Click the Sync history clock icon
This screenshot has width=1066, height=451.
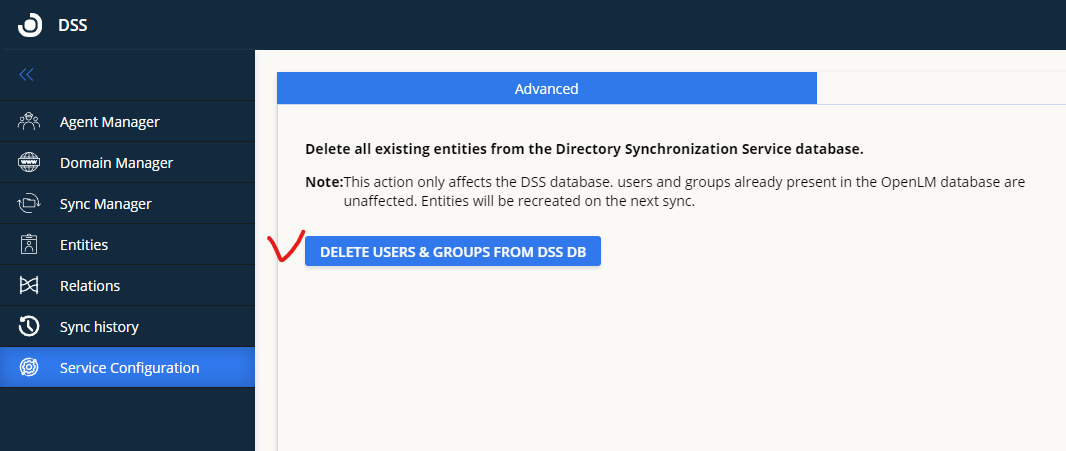point(28,327)
